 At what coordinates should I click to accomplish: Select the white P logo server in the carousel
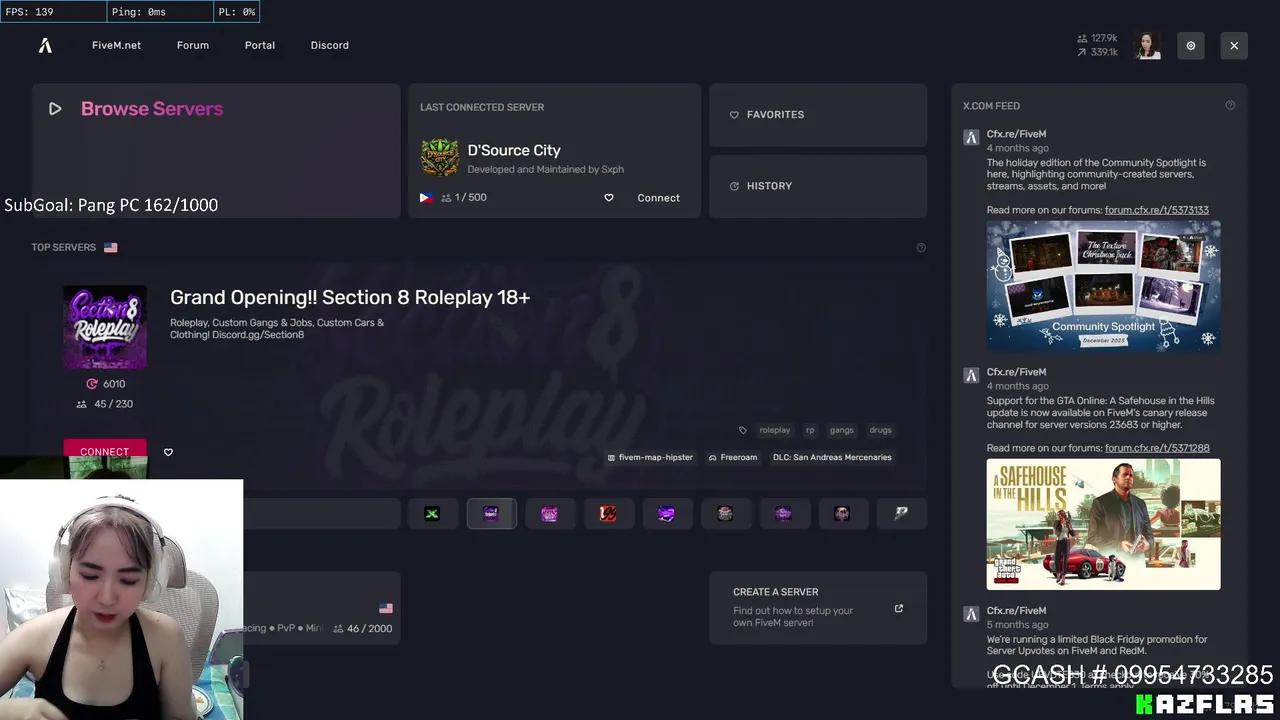(901, 513)
